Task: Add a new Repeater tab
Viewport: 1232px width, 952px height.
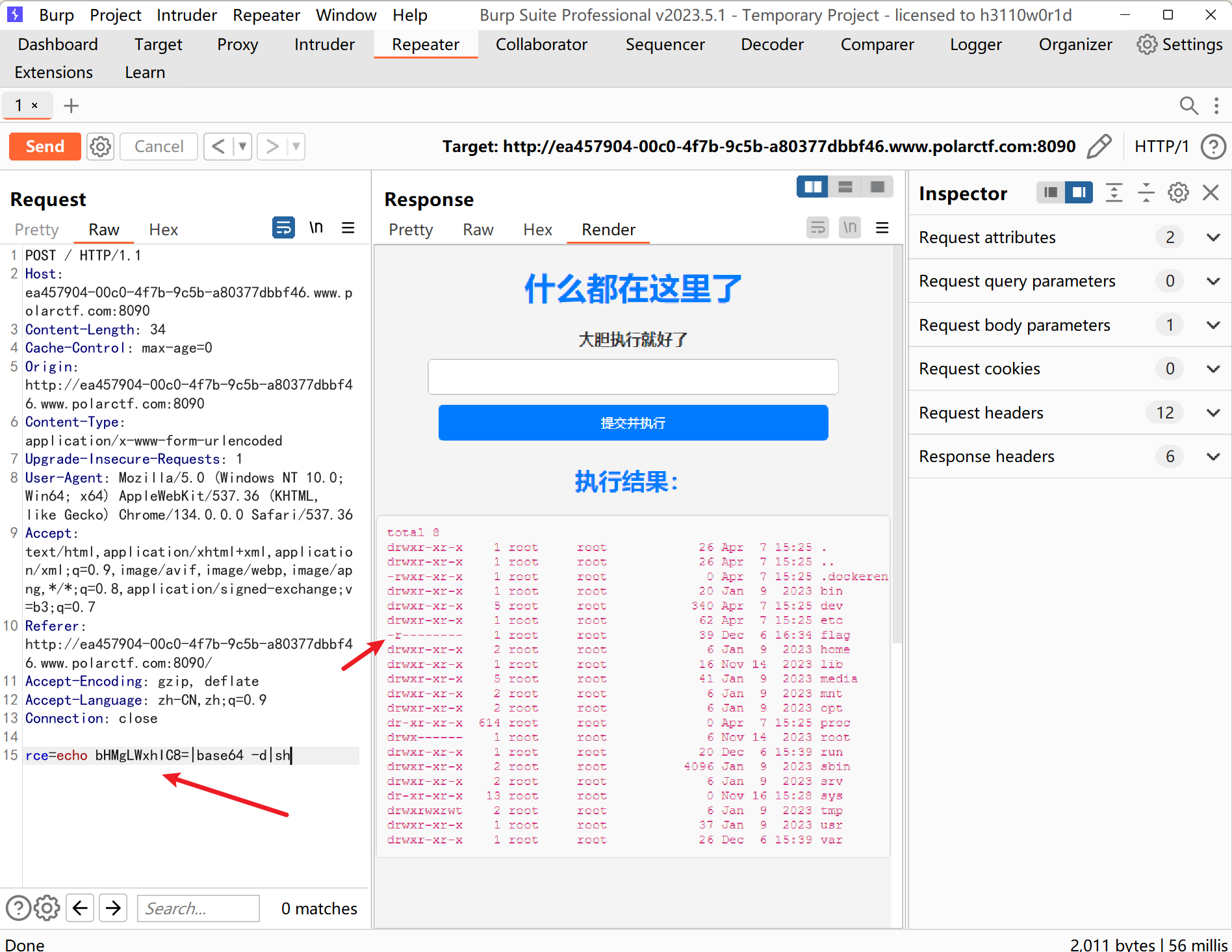Action: [x=71, y=105]
